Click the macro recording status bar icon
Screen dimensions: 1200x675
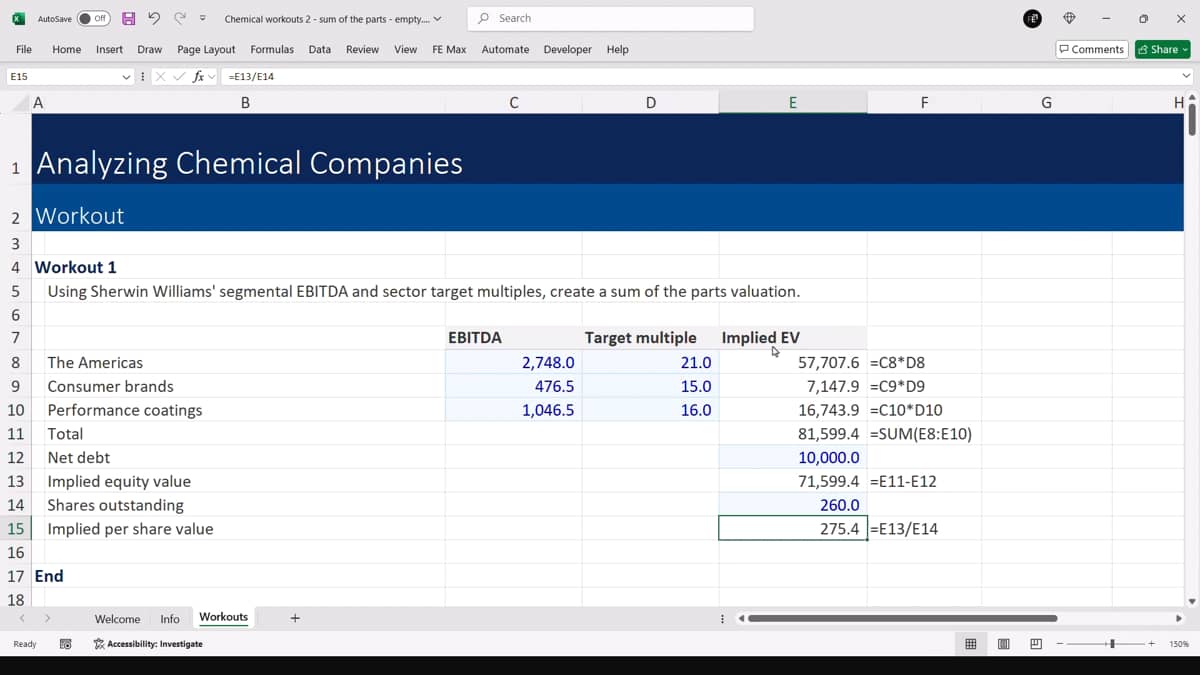point(65,644)
